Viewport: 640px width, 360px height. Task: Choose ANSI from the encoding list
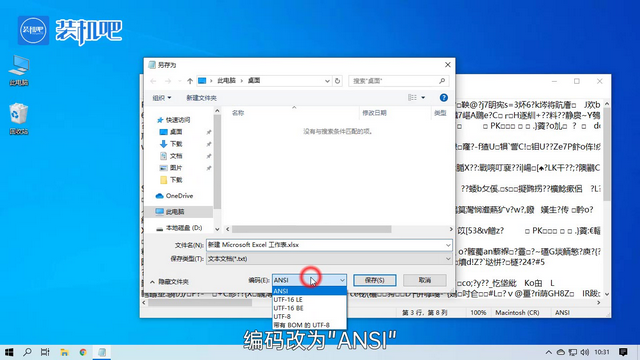click(309, 291)
